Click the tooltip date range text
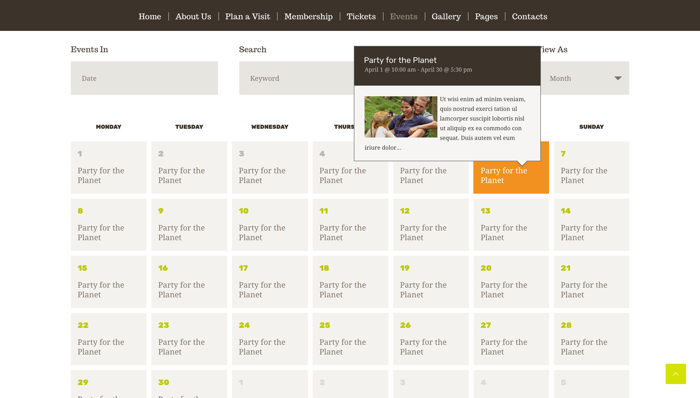 click(418, 70)
